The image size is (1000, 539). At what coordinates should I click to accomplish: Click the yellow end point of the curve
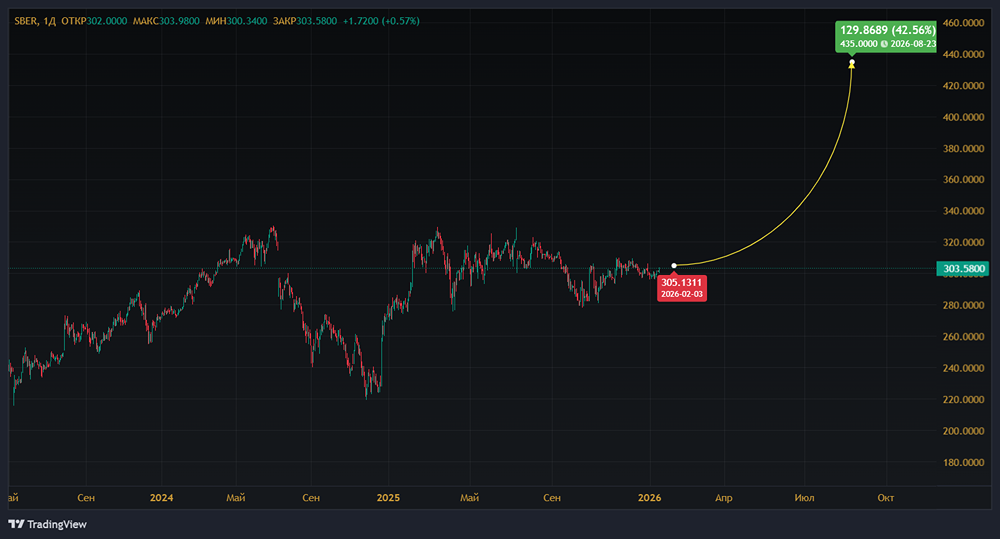pos(852,64)
